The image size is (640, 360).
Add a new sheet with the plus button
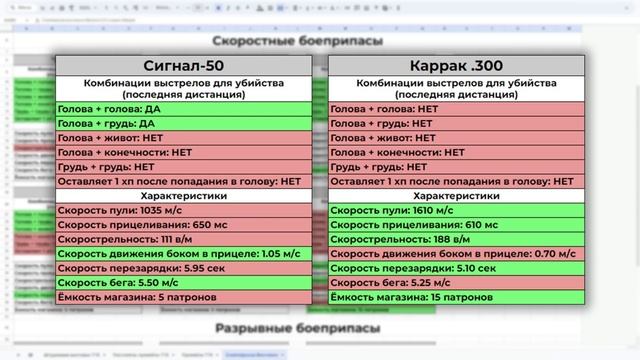18,355
